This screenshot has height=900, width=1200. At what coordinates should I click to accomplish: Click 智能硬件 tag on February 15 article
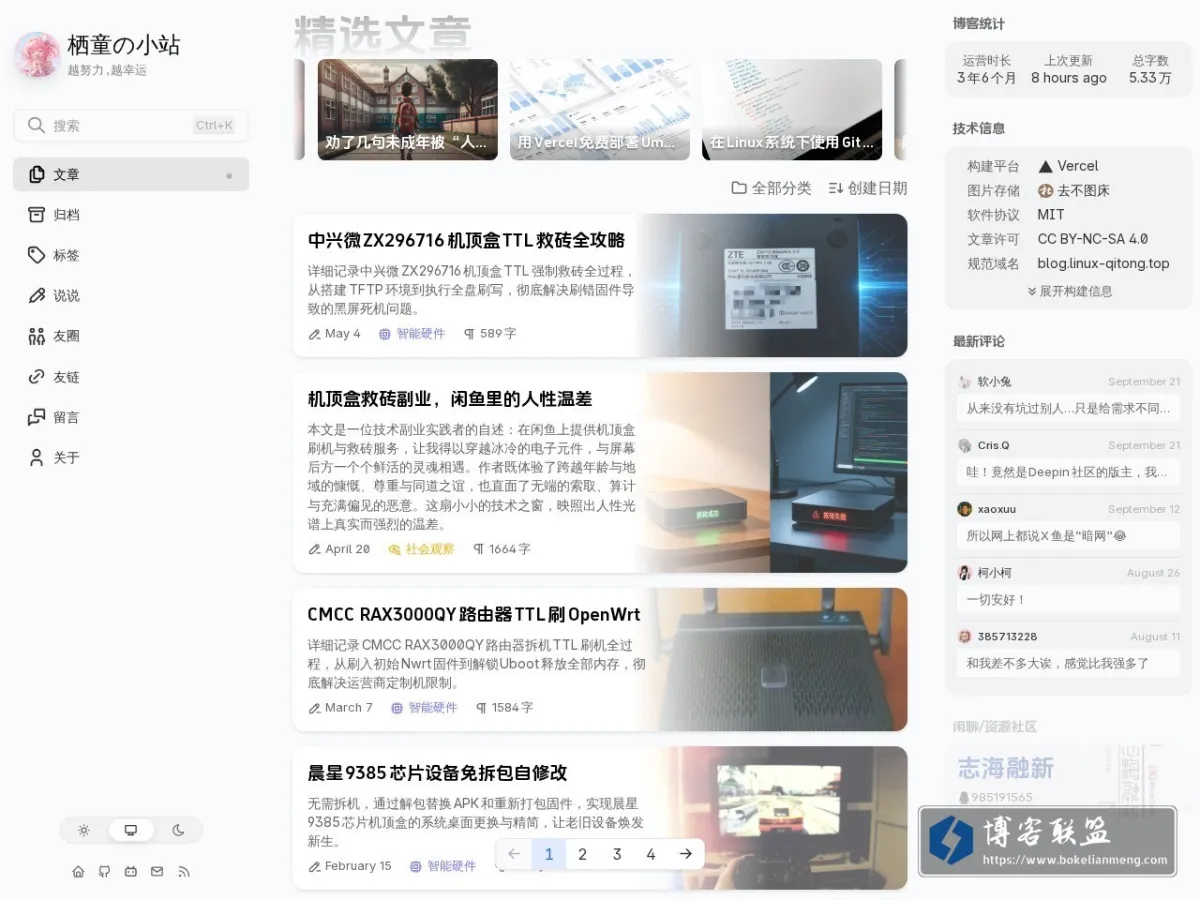tap(443, 866)
